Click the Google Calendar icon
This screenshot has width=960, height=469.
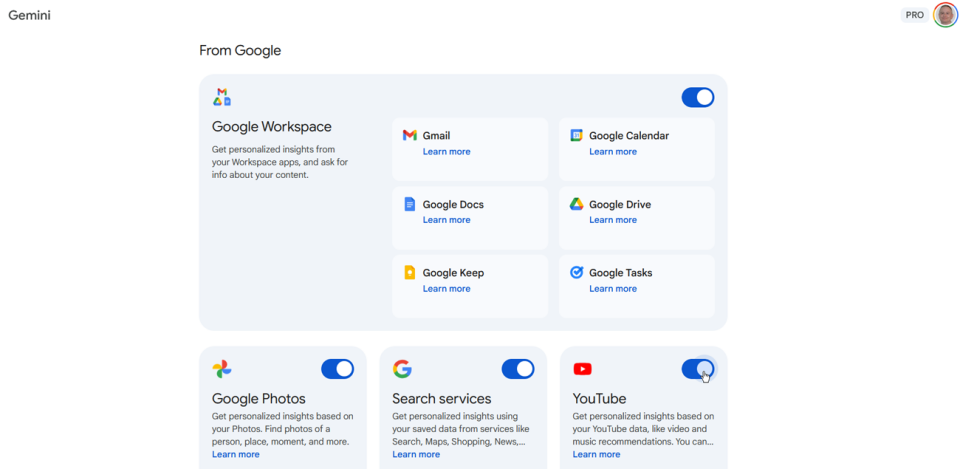coord(576,135)
